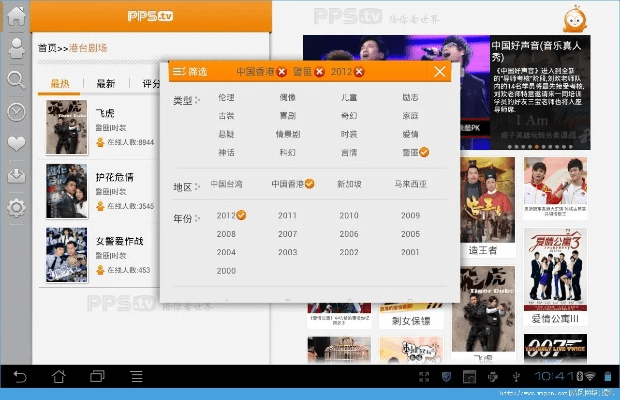The width and height of the screenshot is (620, 400).
Task: Open watch history clock icon
Action: tap(16, 112)
